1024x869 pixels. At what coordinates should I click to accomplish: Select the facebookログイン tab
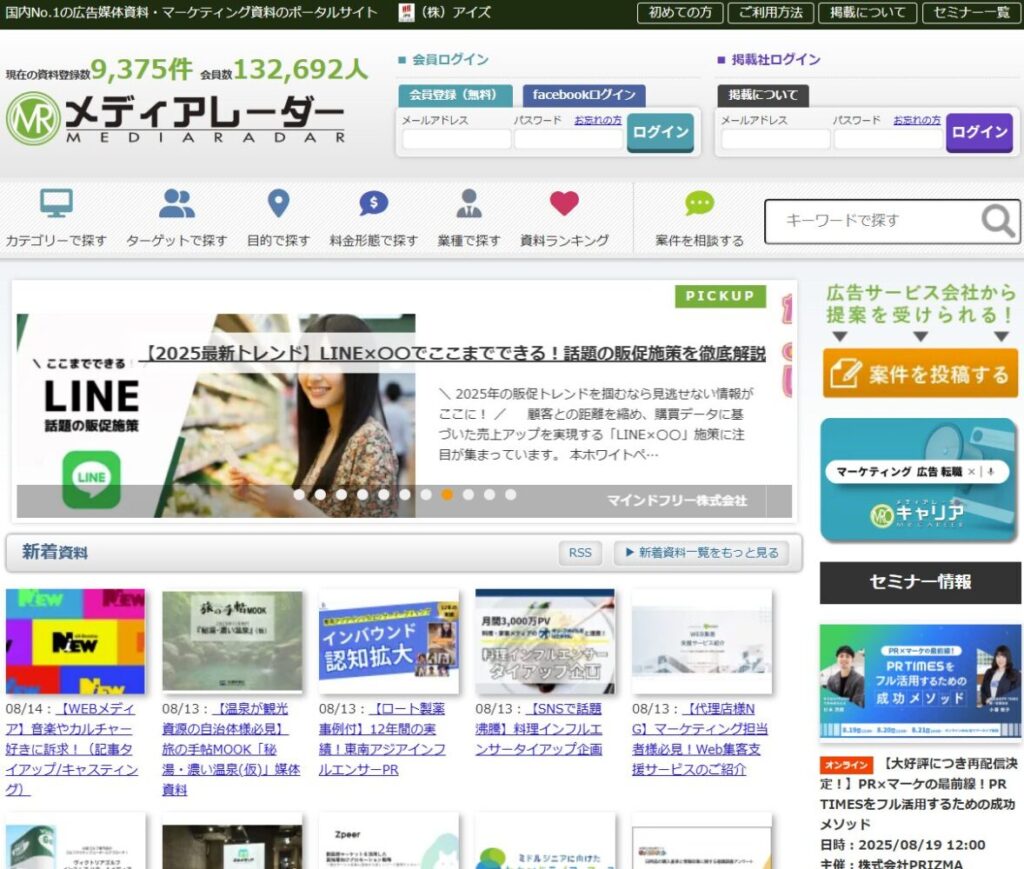(x=584, y=95)
